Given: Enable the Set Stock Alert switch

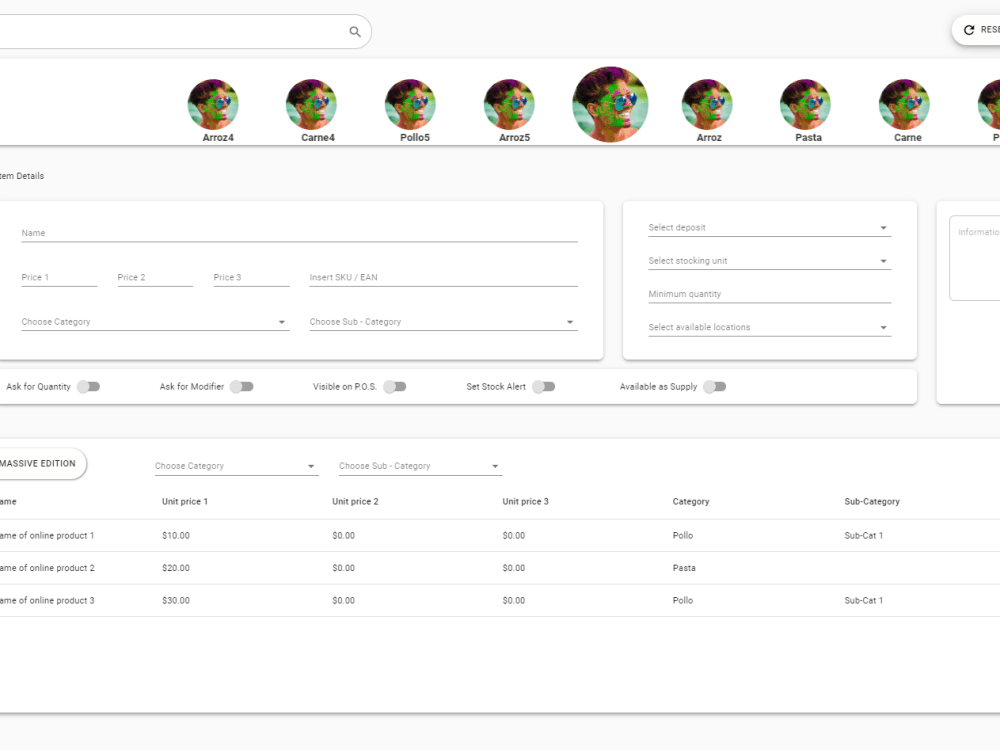Looking at the screenshot, I should coord(544,386).
